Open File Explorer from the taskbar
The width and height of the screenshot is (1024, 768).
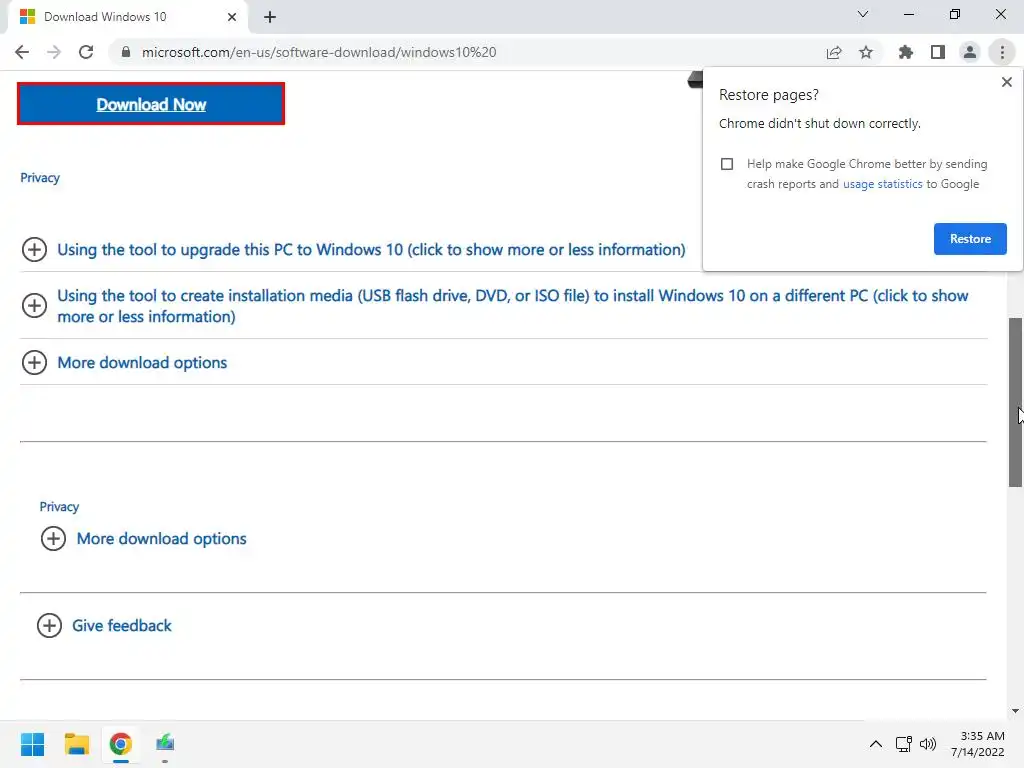click(76, 744)
